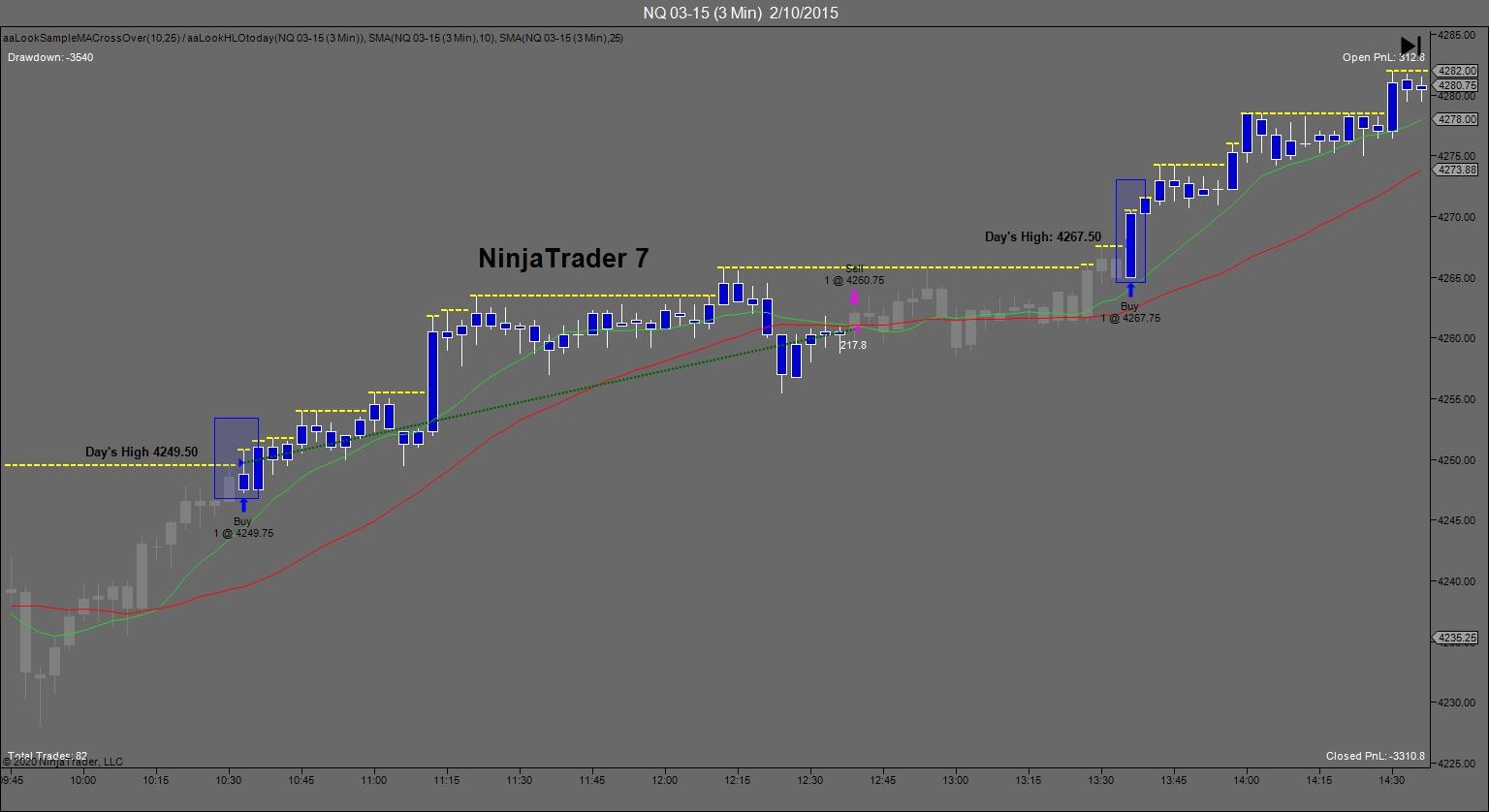This screenshot has height=812, width=1489.
Task: Click the Drawdown: -3540 readout
Action: click(x=50, y=57)
